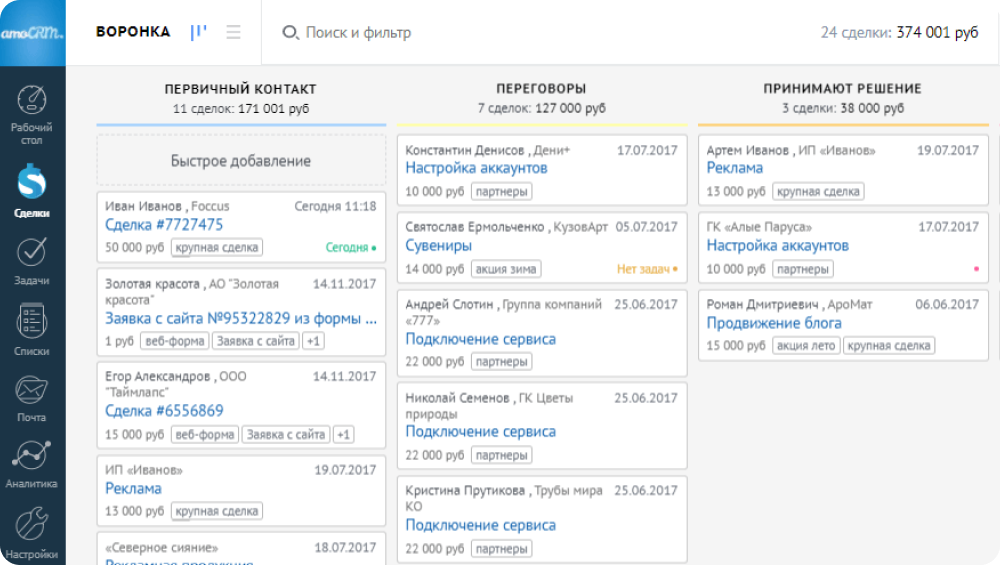This screenshot has height=565, width=1000.
Task: Switch to pipeline column view
Action: (x=199, y=32)
